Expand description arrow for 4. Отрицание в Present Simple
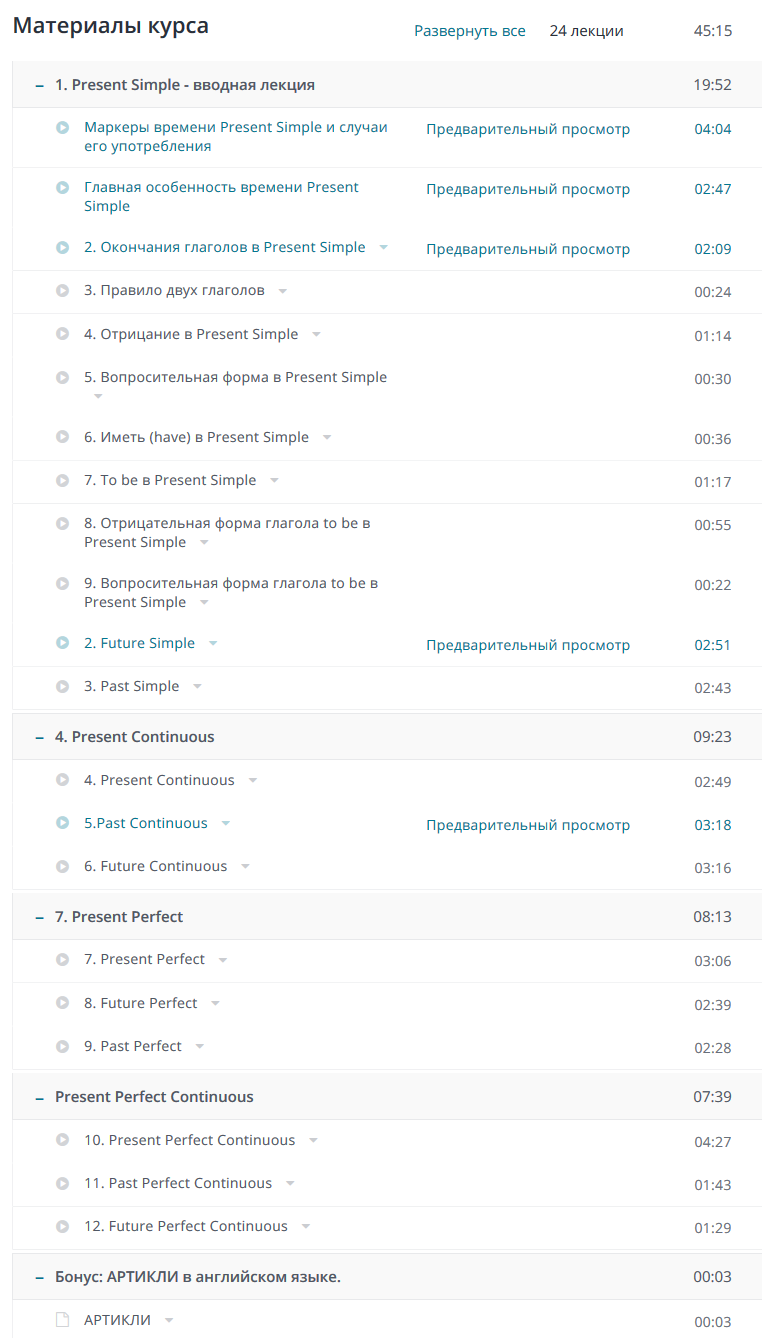 click(316, 335)
